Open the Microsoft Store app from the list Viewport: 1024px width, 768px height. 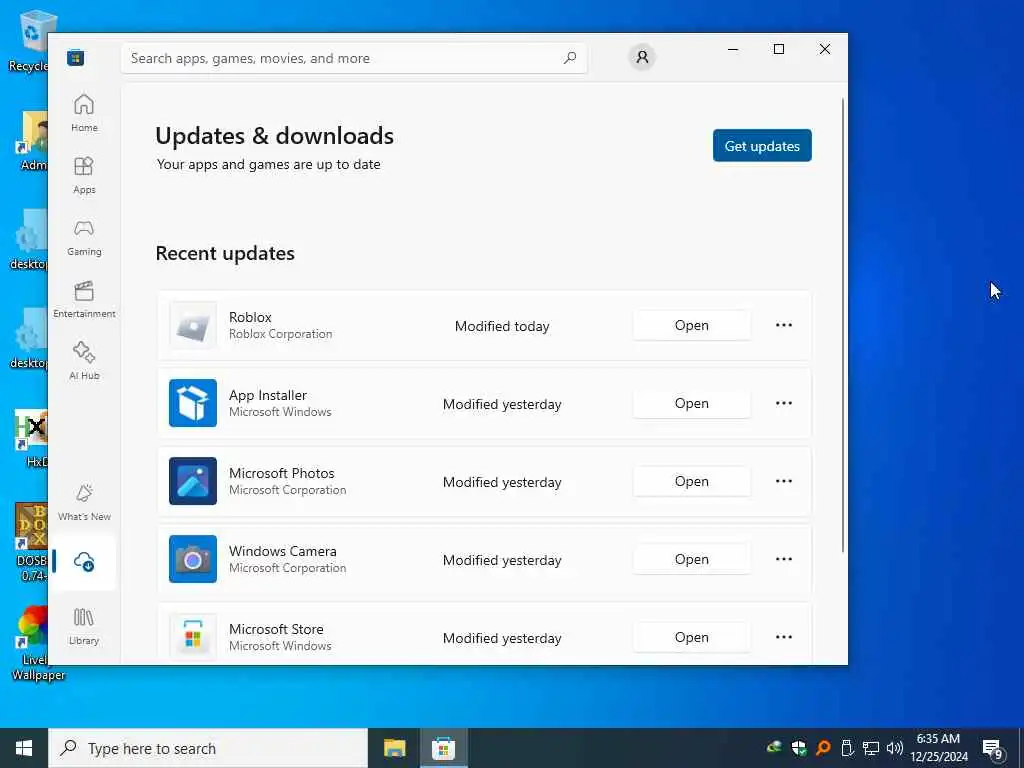pos(692,637)
